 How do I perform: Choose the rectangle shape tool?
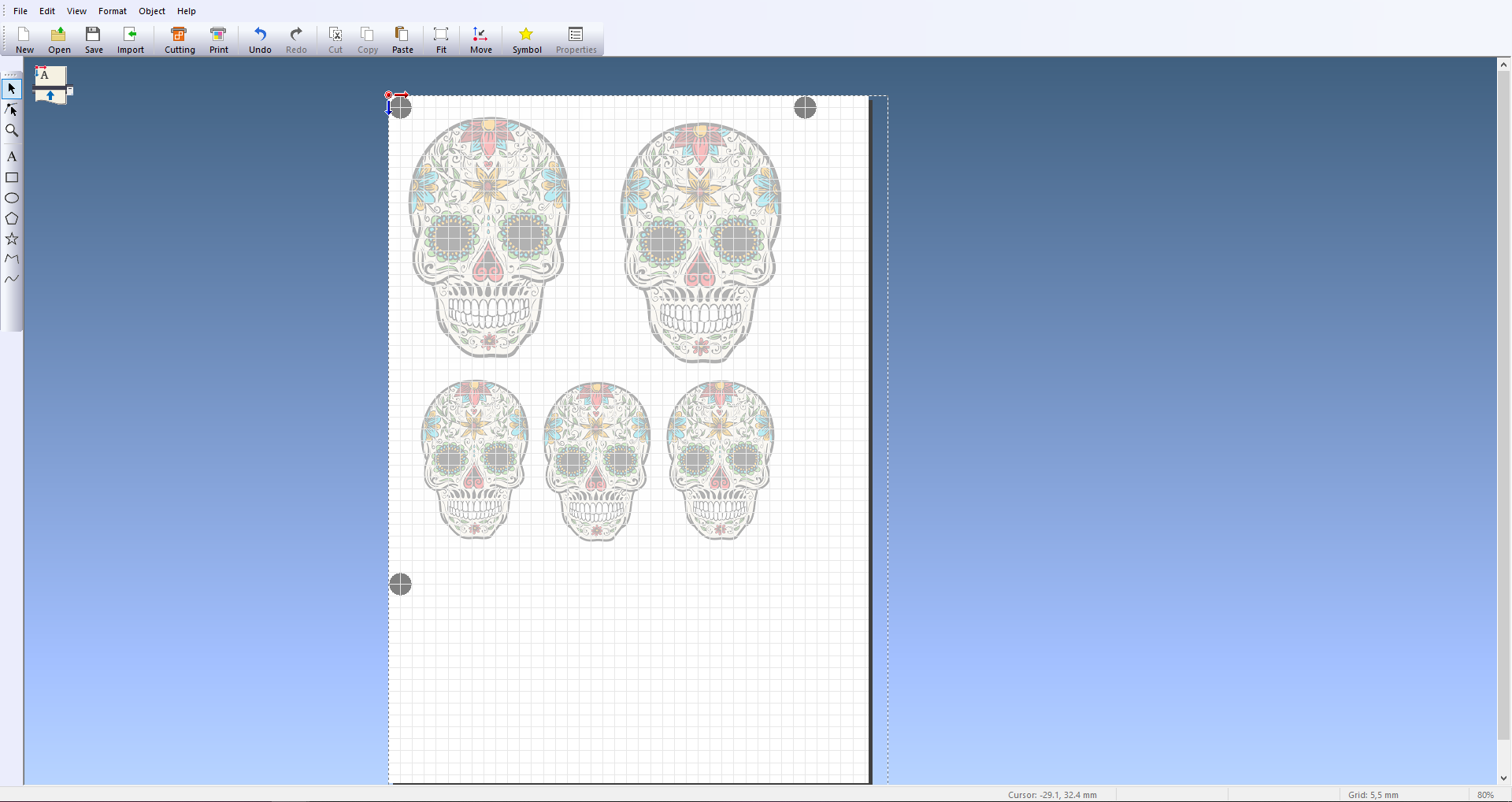coord(12,178)
